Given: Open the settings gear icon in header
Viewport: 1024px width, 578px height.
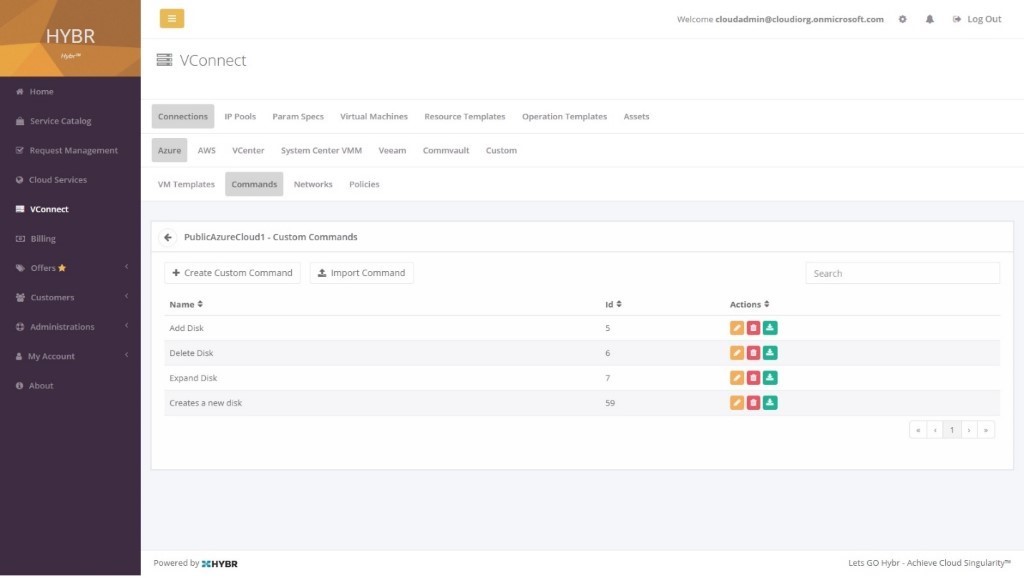Looking at the screenshot, I should [903, 19].
